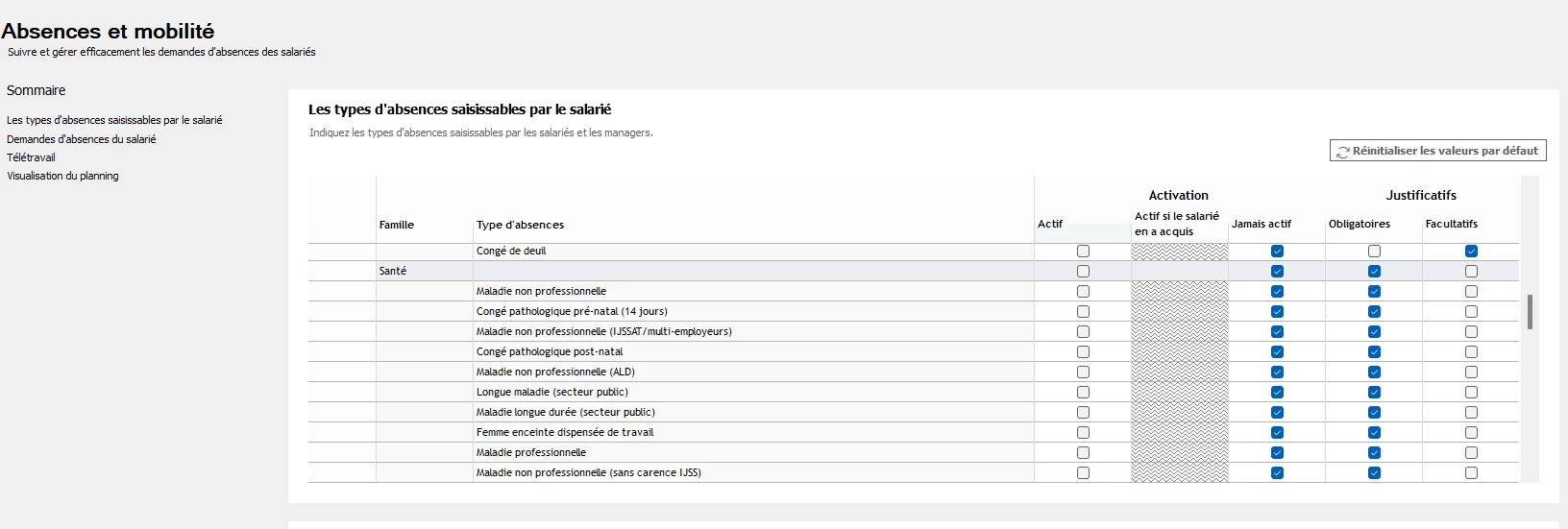The height and width of the screenshot is (529, 1568).
Task: Tick Facultatifs for Congé pathologique post-natal
Action: tap(1471, 352)
